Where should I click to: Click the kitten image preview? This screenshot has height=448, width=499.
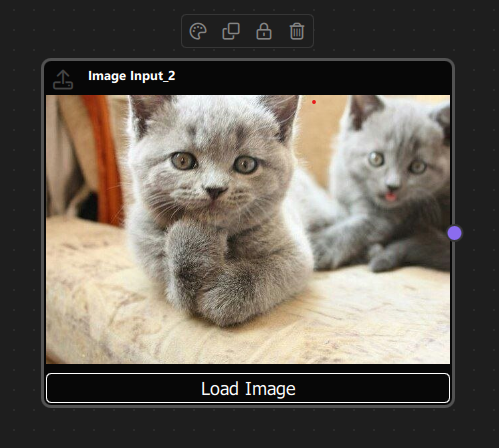pos(248,229)
